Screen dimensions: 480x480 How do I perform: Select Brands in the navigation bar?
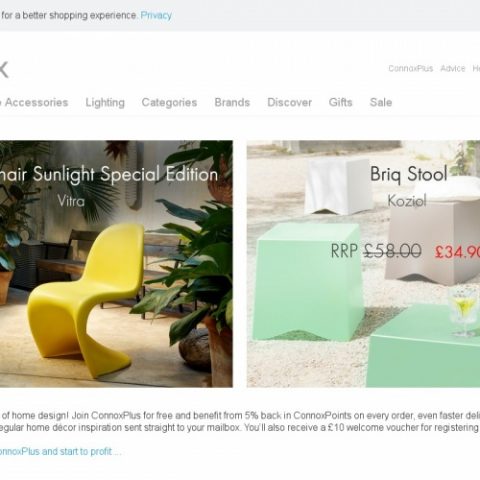click(232, 102)
